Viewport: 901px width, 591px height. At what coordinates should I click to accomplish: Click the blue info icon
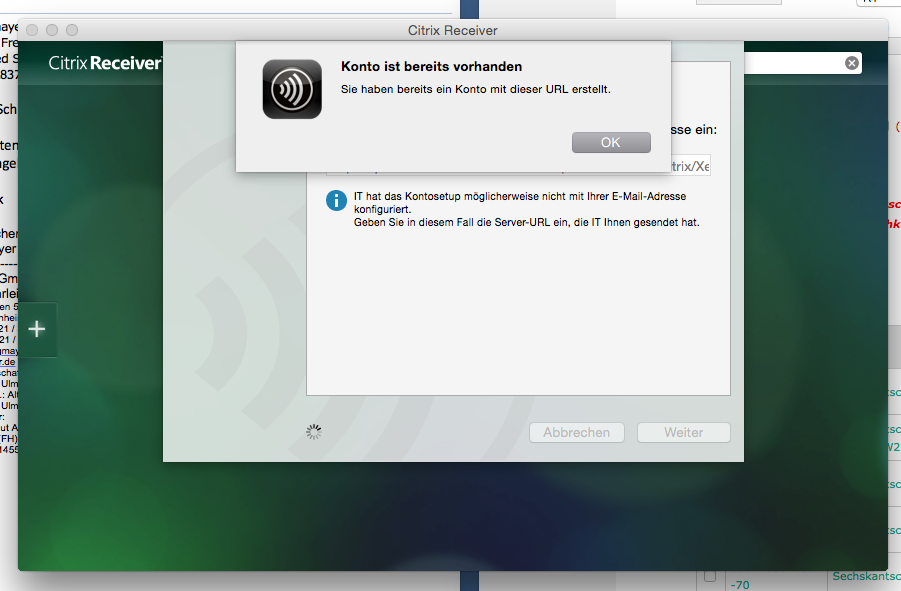pos(336,200)
